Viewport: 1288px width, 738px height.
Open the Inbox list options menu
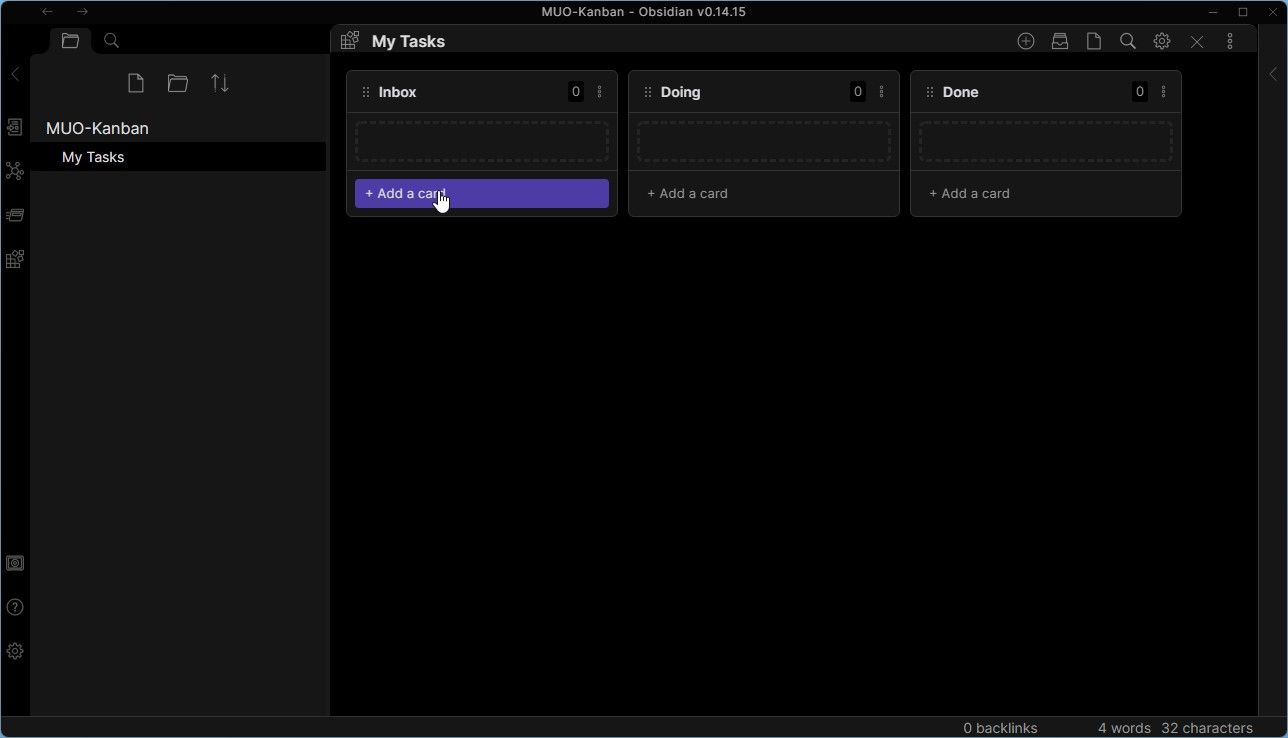tap(600, 92)
